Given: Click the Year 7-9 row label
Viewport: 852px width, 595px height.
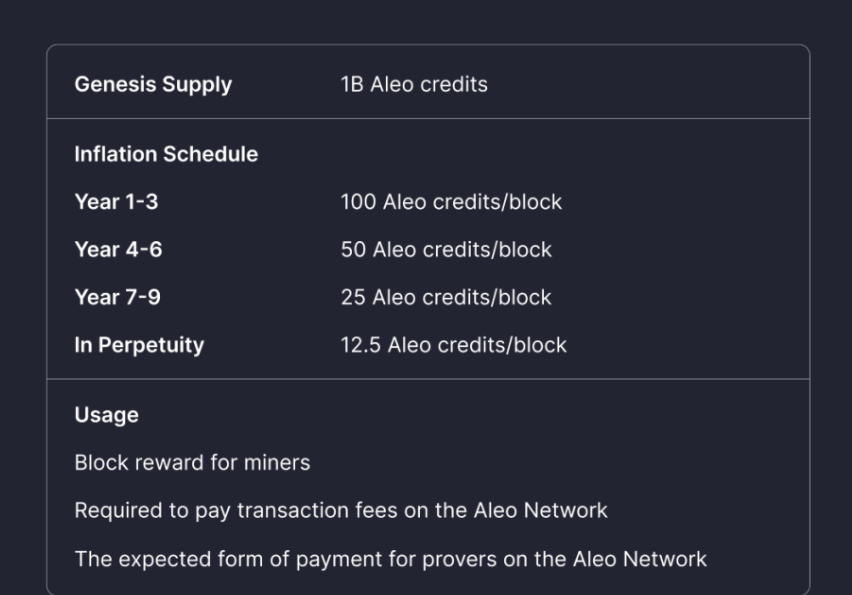Looking at the screenshot, I should point(117,297).
